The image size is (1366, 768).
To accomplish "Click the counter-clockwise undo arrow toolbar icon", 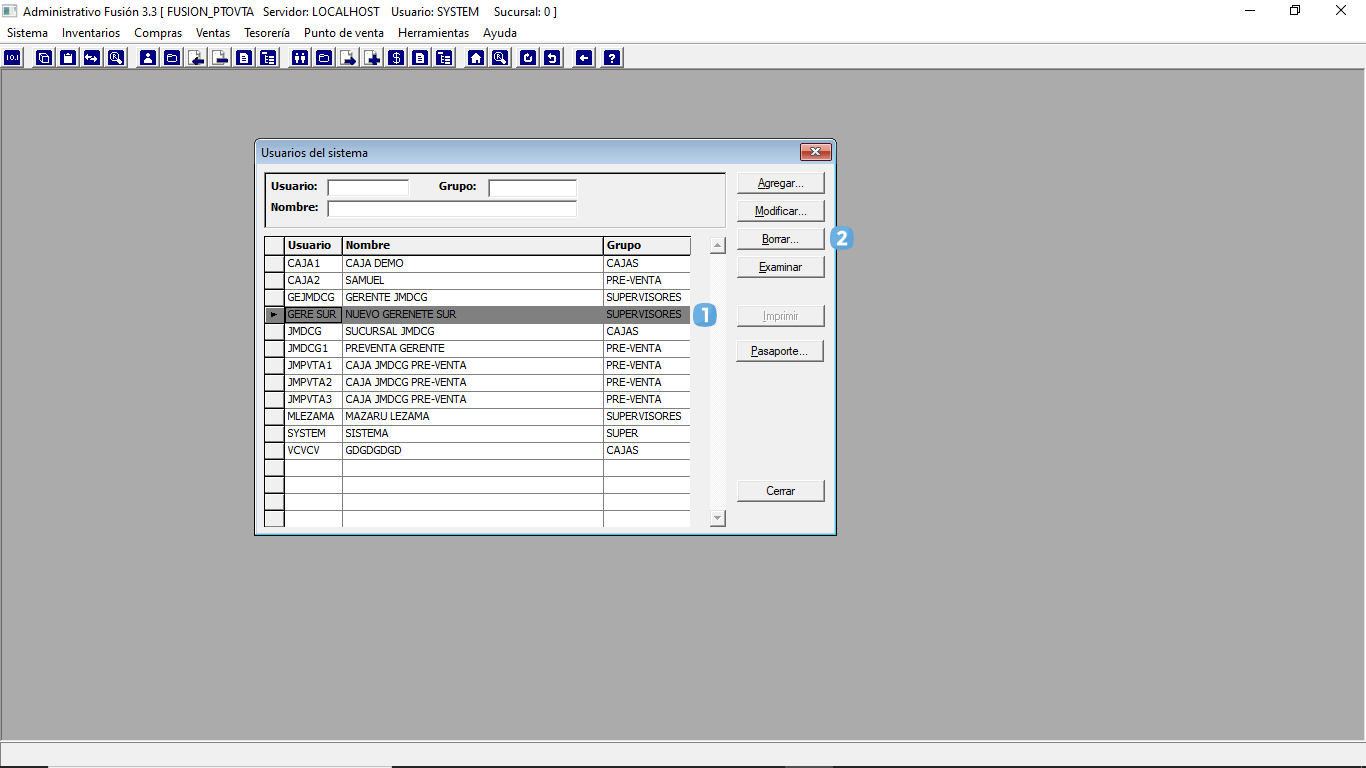I will pyautogui.click(x=552, y=57).
